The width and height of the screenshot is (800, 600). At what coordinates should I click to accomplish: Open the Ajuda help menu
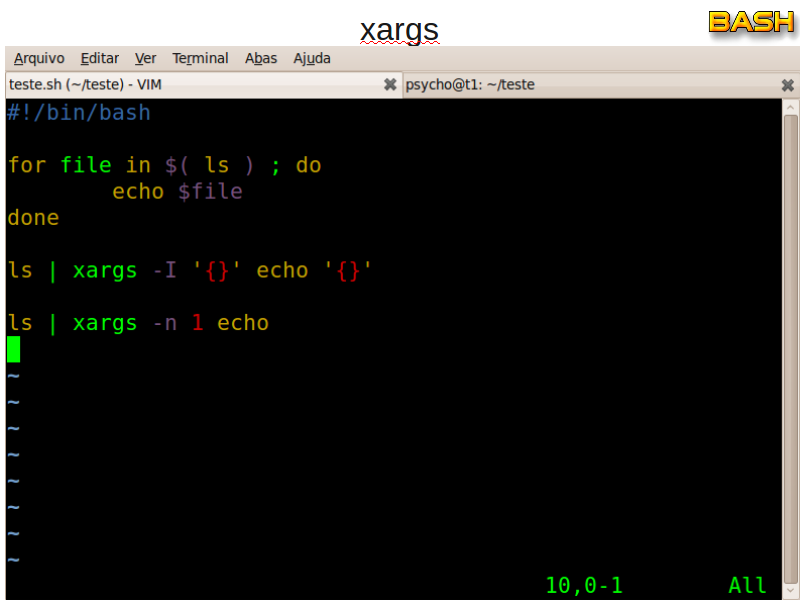[312, 58]
